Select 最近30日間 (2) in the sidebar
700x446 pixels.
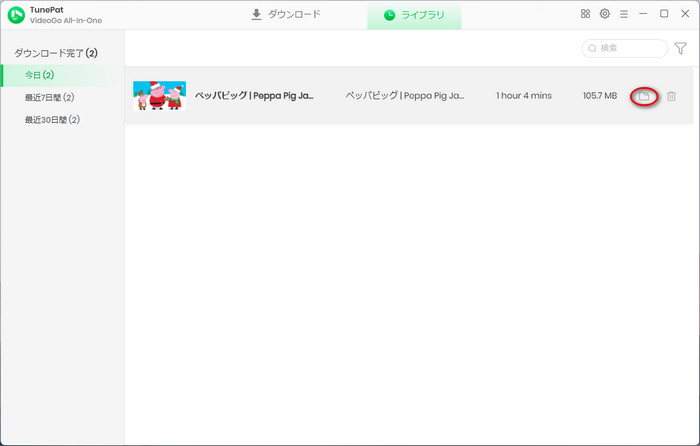(52, 120)
